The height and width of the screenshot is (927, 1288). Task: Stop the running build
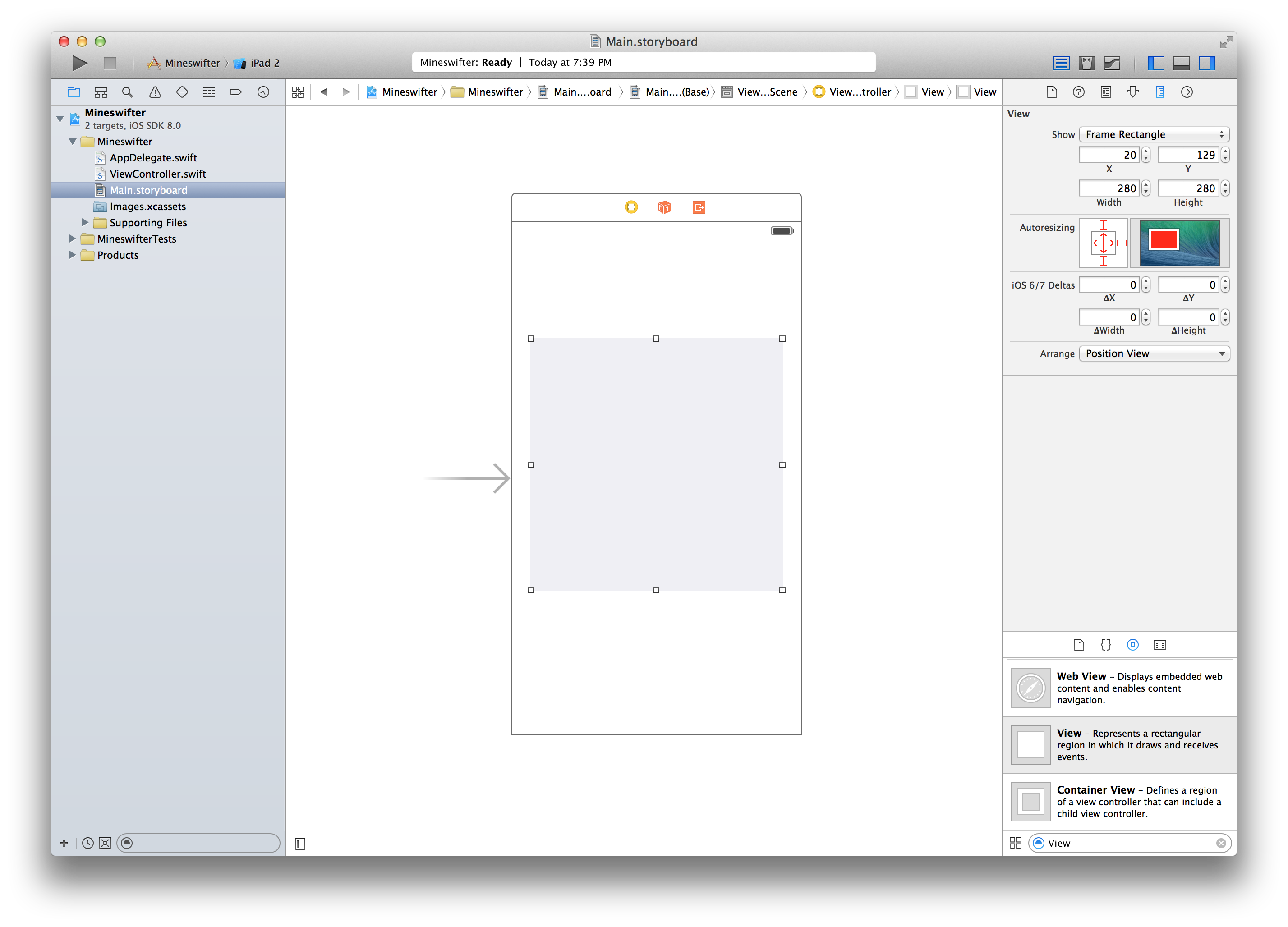[x=110, y=63]
